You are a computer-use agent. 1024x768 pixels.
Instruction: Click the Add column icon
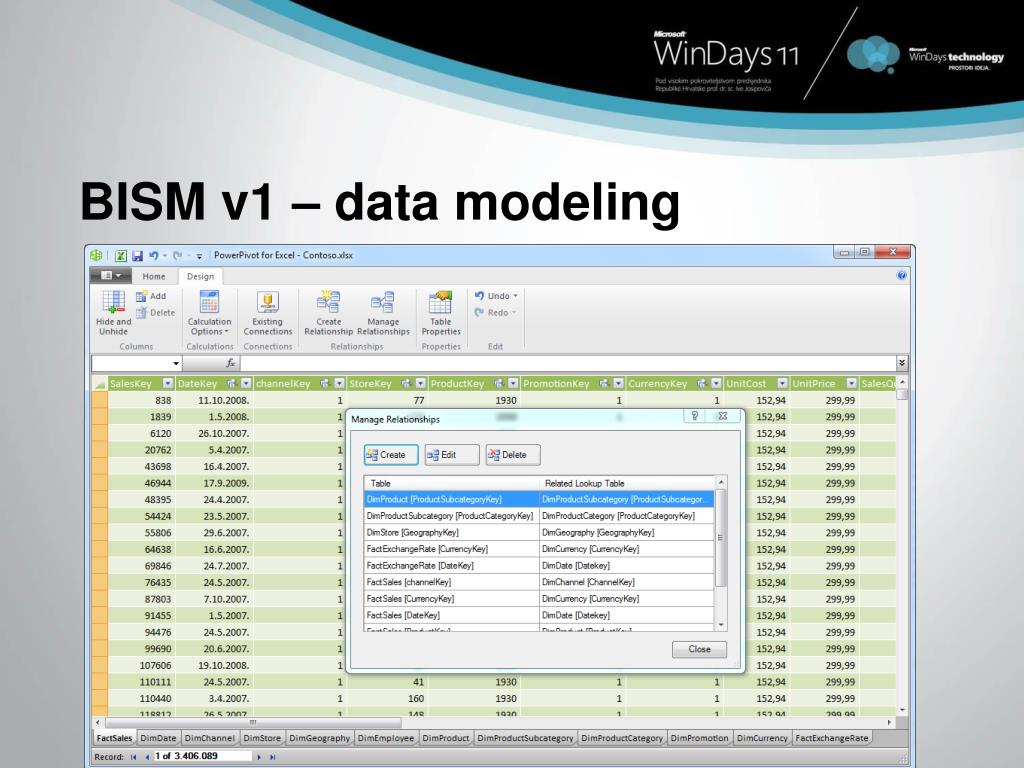[151, 296]
